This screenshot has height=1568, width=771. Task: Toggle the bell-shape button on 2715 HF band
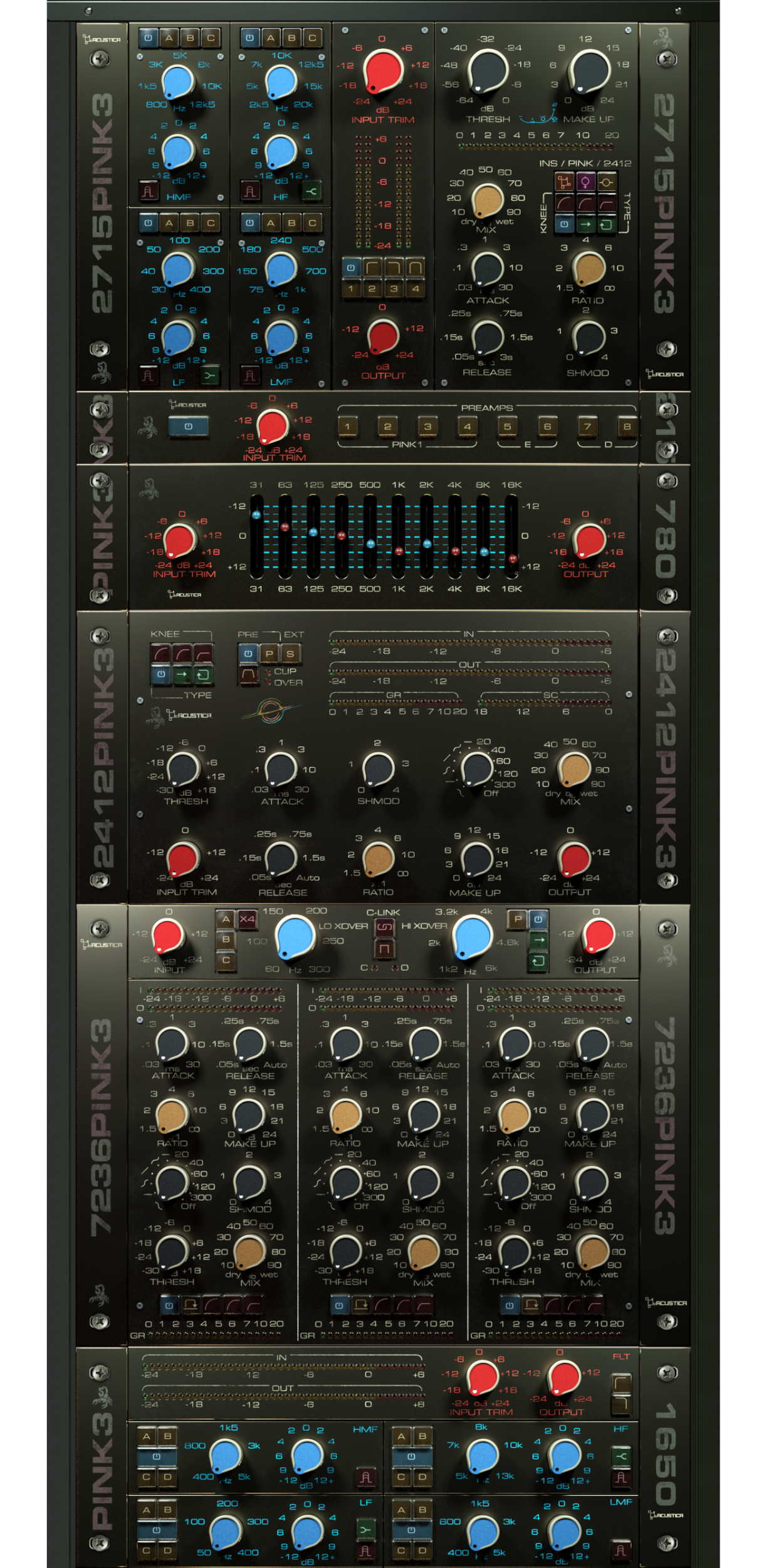pyautogui.click(x=250, y=191)
